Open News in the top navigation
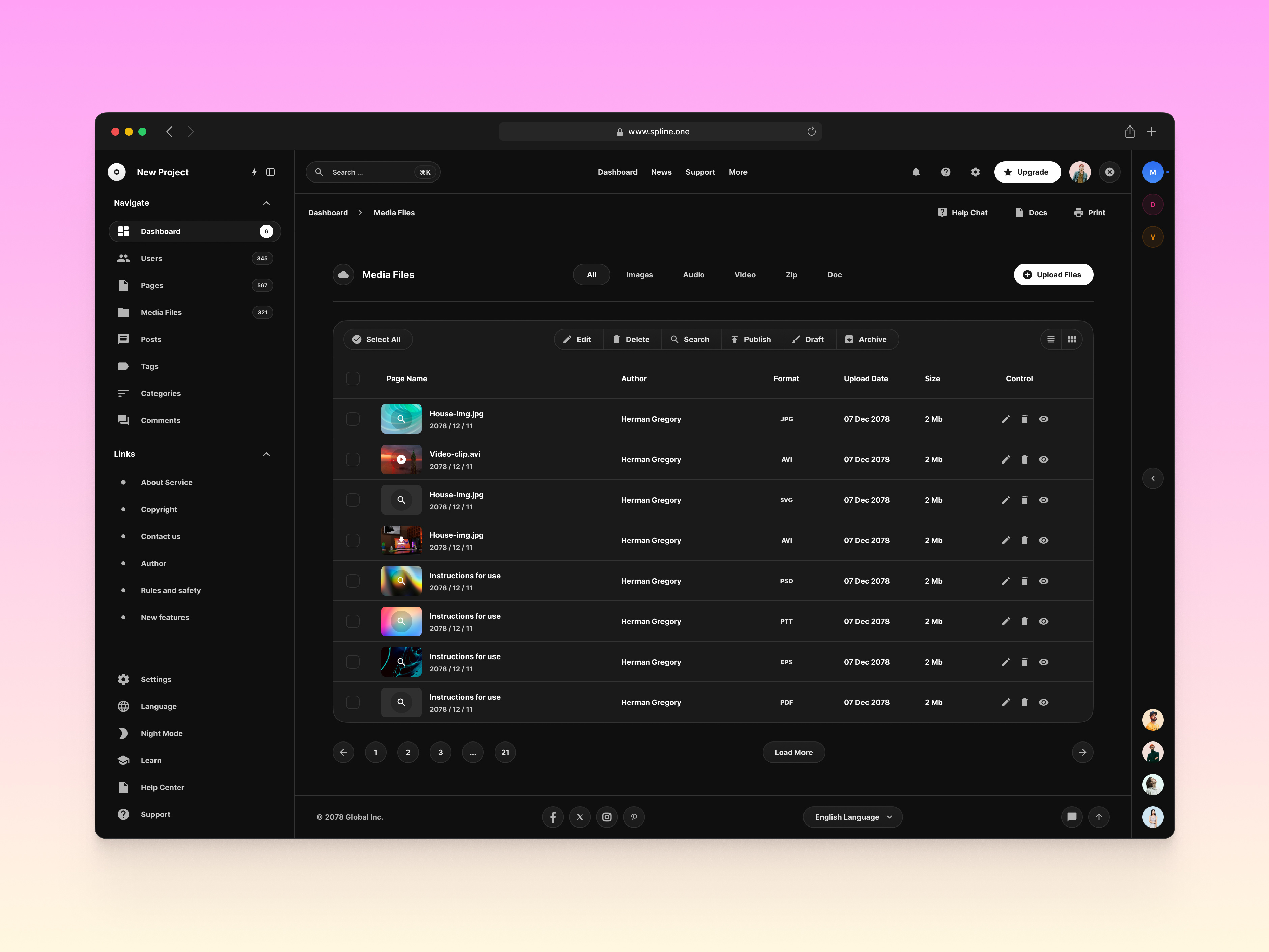This screenshot has width=1269, height=952. [x=661, y=172]
